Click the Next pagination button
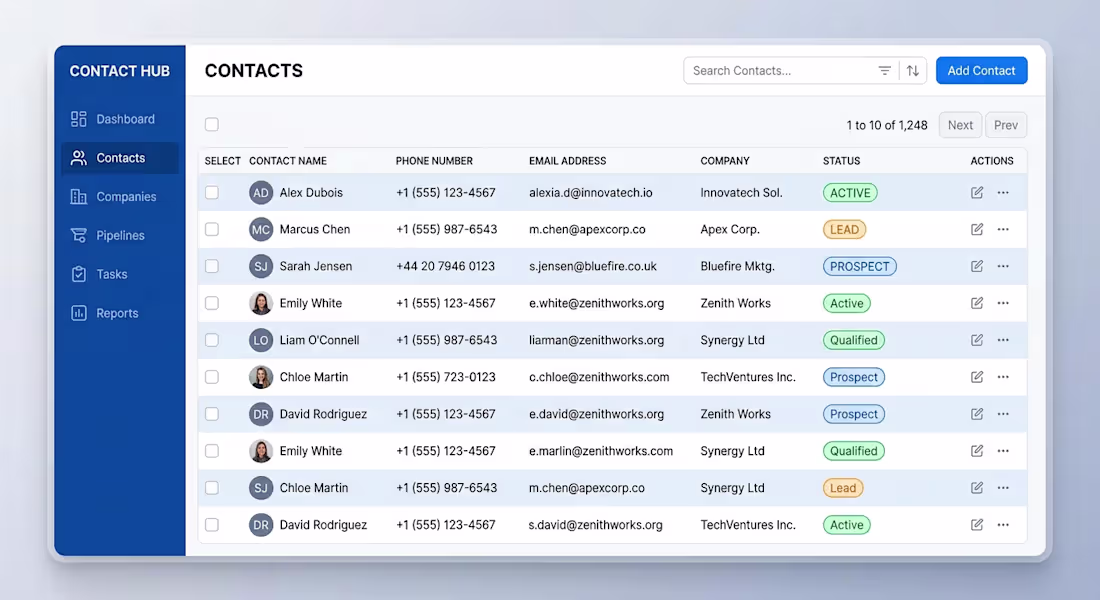Screen dimensions: 1100x600 tap(960, 125)
